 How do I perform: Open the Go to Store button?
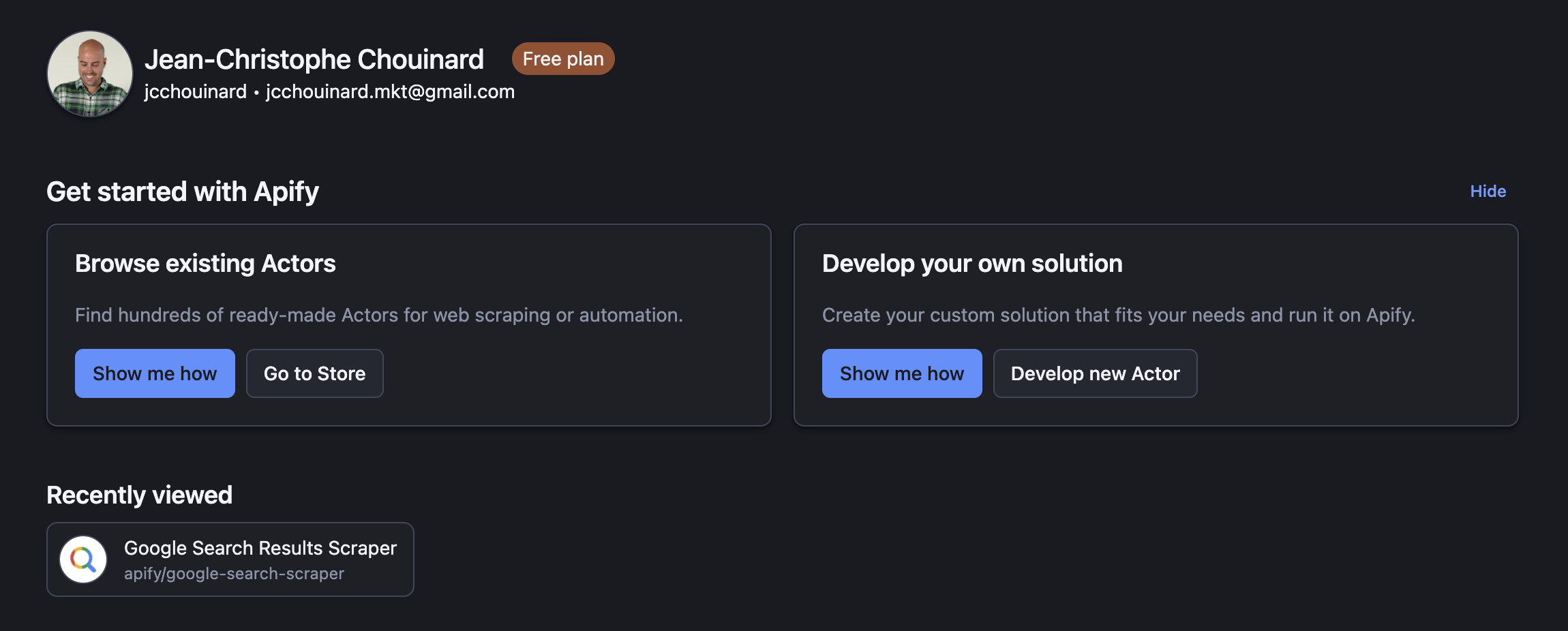[x=314, y=373]
